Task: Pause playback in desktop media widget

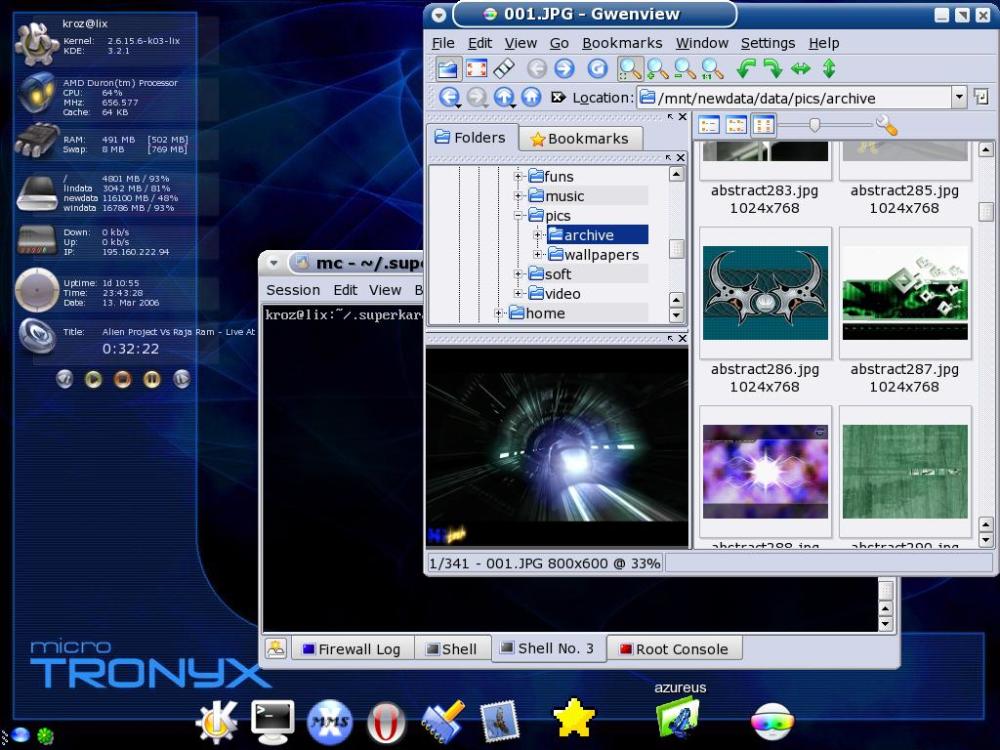Action: [152, 379]
